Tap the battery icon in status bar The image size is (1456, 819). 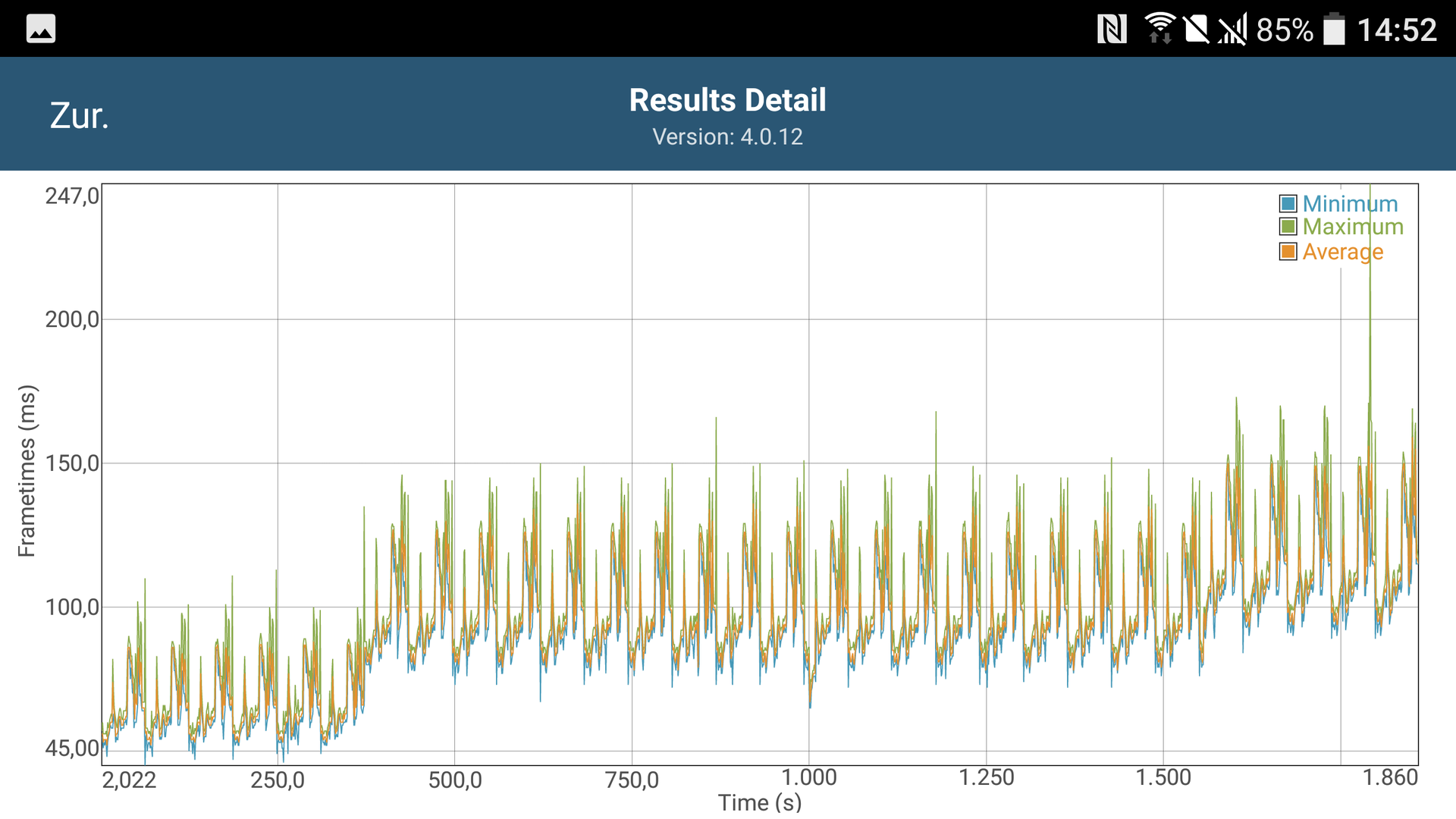click(1334, 30)
